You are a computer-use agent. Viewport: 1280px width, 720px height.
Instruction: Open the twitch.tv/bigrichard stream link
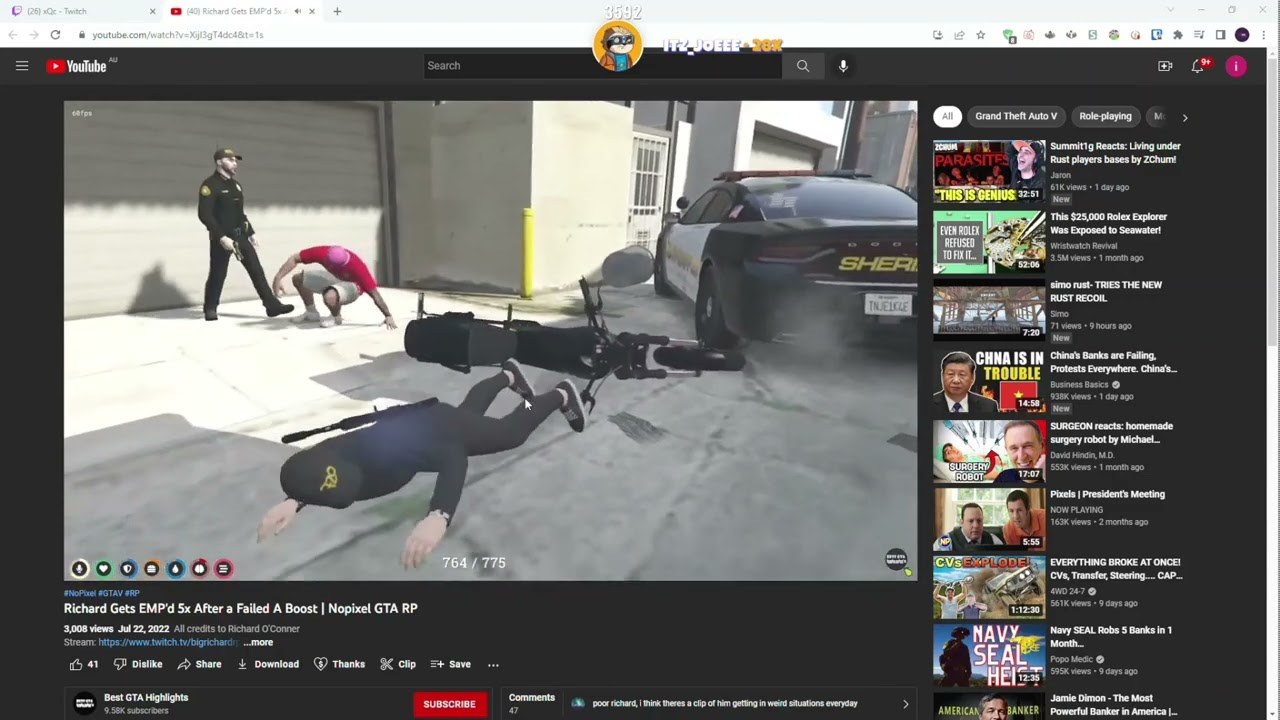[168, 642]
